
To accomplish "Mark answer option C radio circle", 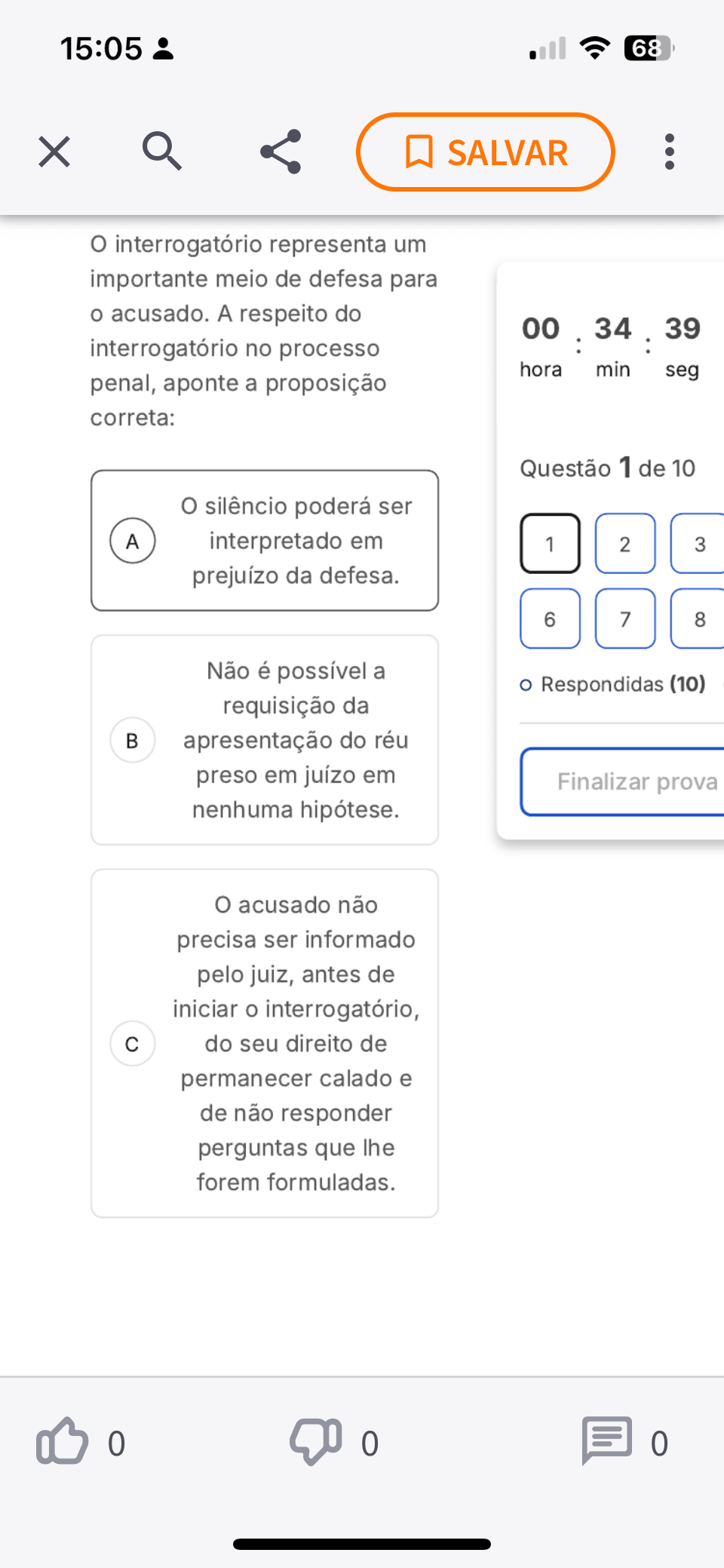I will [x=133, y=1044].
